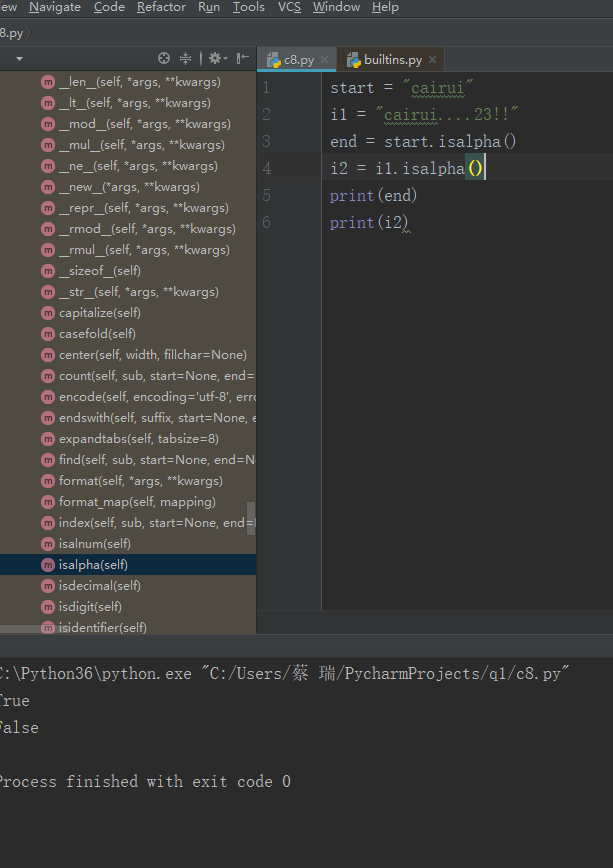Click start.isalpha() on line 3
The width and height of the screenshot is (613, 868).
450,142
